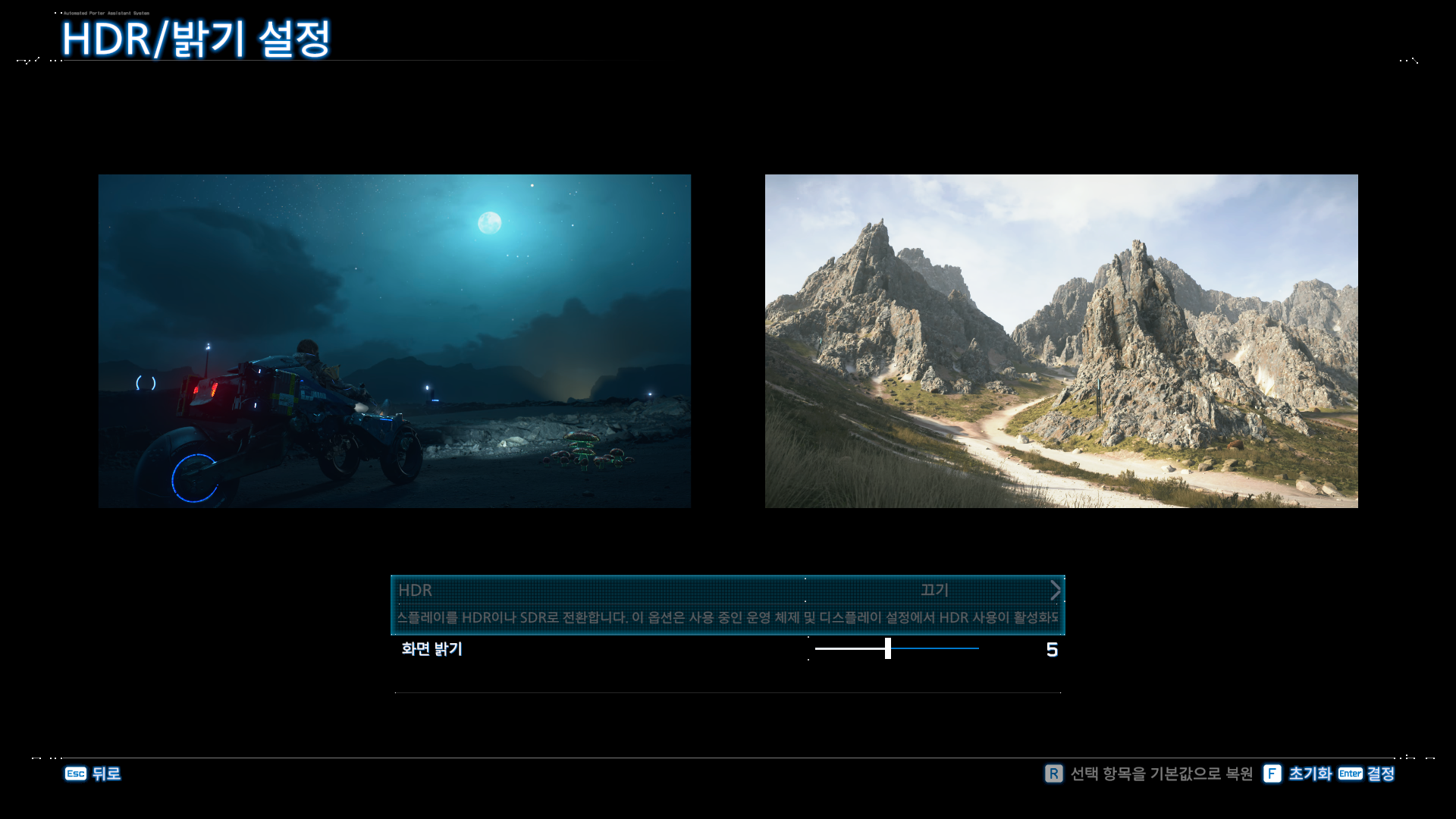Image resolution: width=1456 pixels, height=819 pixels.
Task: Click the HDR description text line
Action: (728, 617)
